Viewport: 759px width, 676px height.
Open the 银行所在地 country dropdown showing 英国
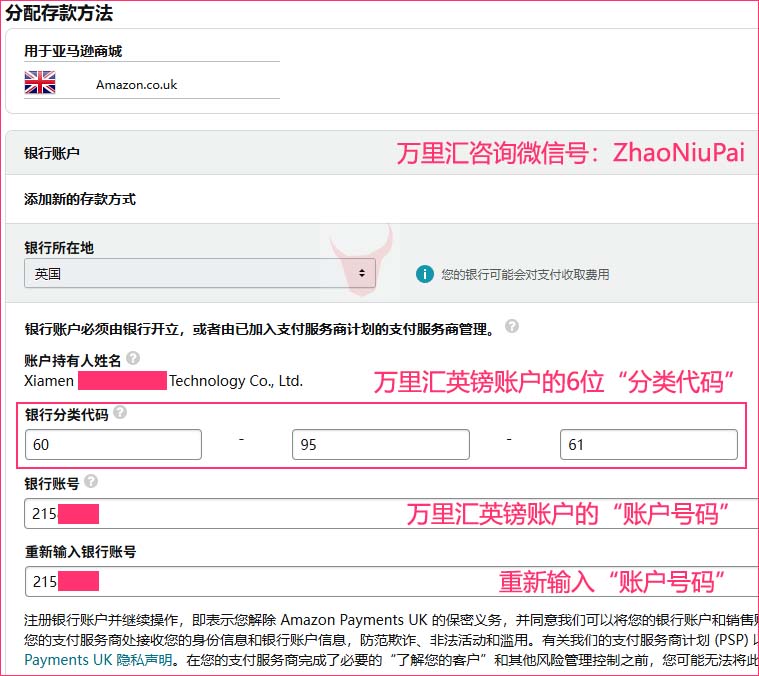tap(200, 273)
